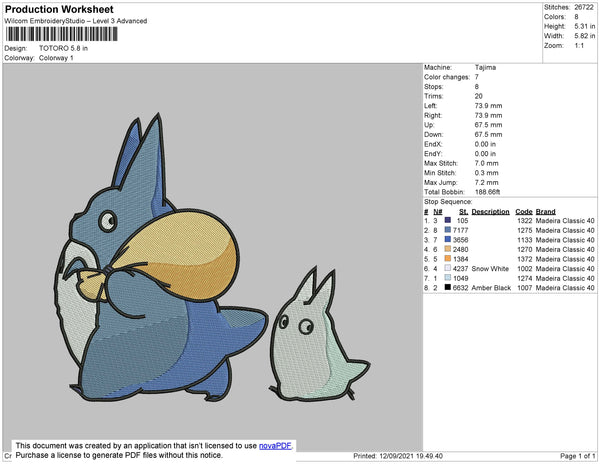Select the orange swatch beside 1384

click(x=448, y=258)
